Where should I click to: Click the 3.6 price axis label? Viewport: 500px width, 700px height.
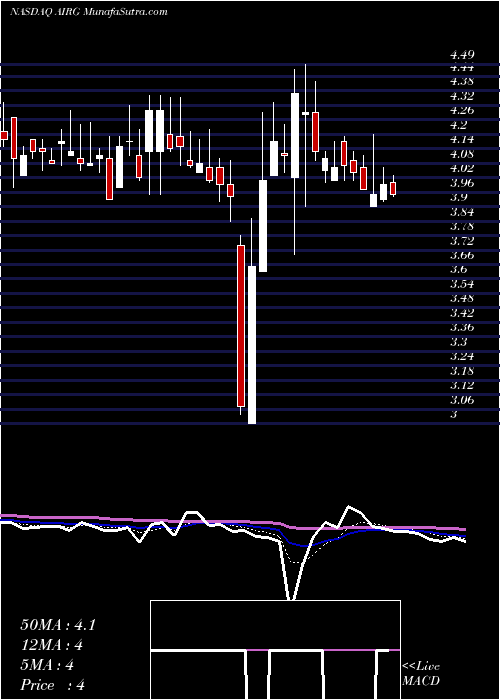(x=459, y=270)
